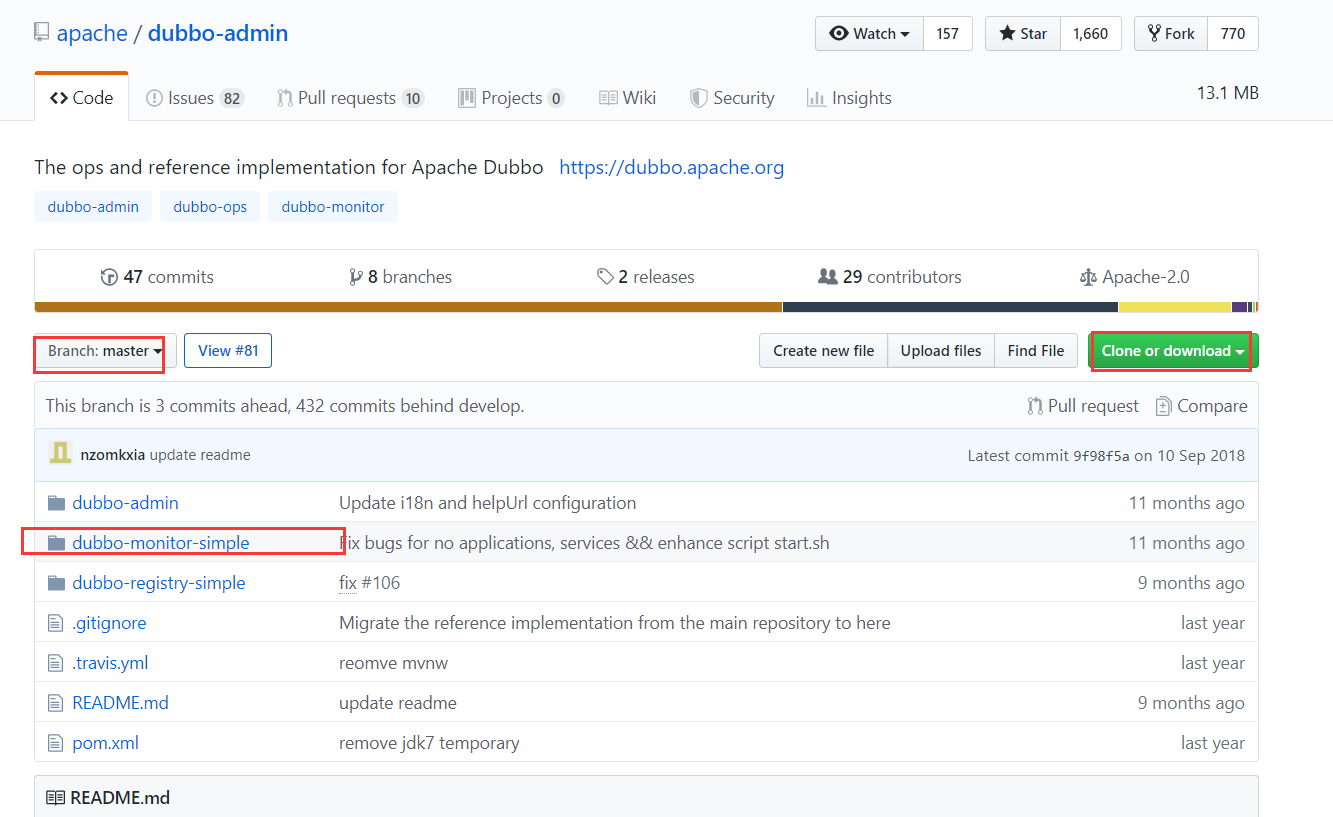Click the .gitignore file icon
This screenshot has width=1333, height=817.
pos(55,623)
